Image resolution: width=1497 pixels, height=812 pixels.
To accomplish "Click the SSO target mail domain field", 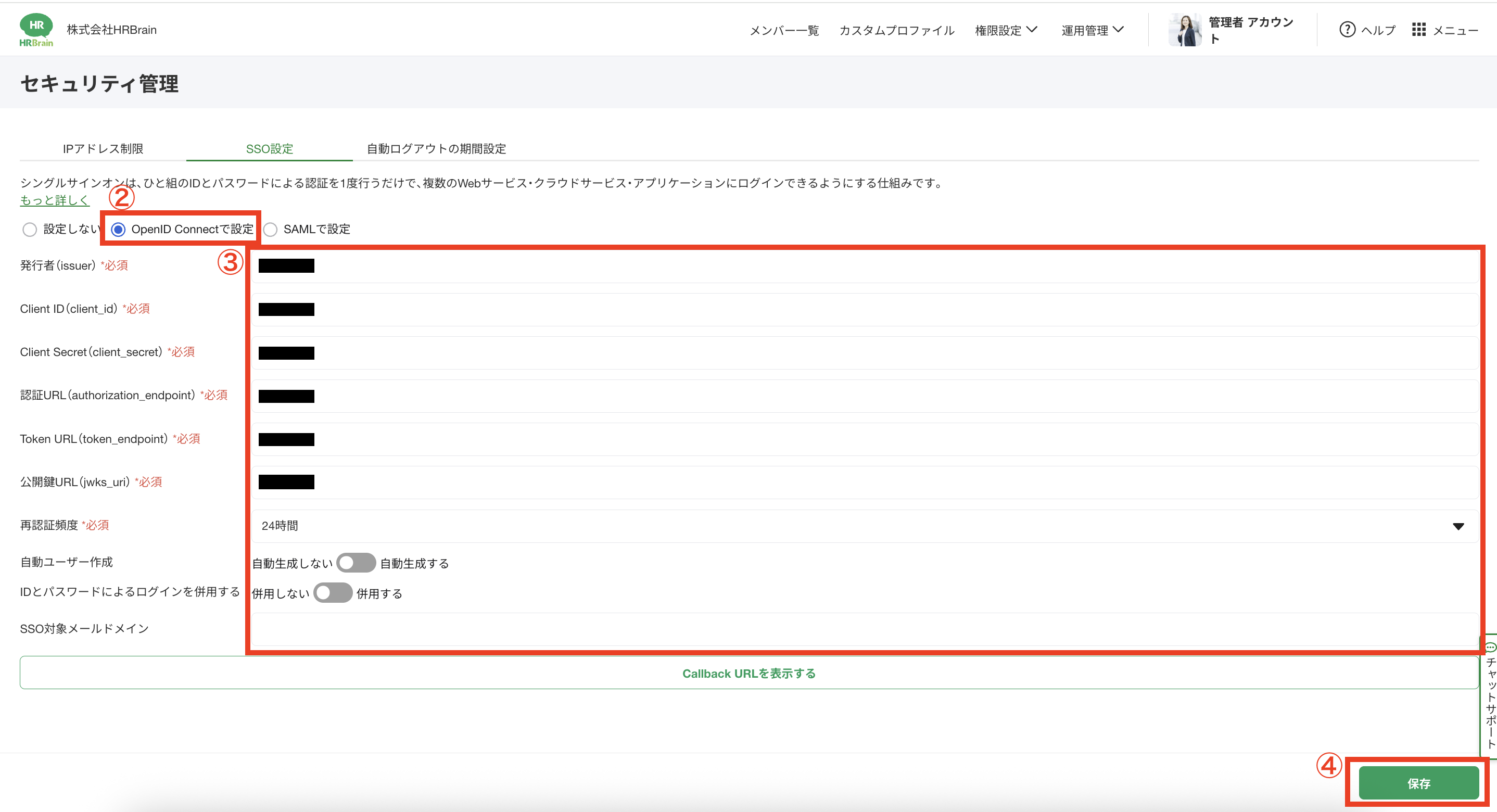I will coord(864,629).
